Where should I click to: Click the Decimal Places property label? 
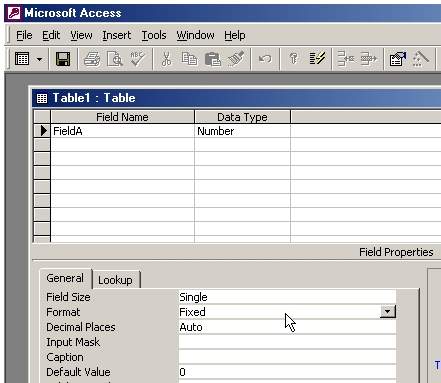tap(81, 327)
